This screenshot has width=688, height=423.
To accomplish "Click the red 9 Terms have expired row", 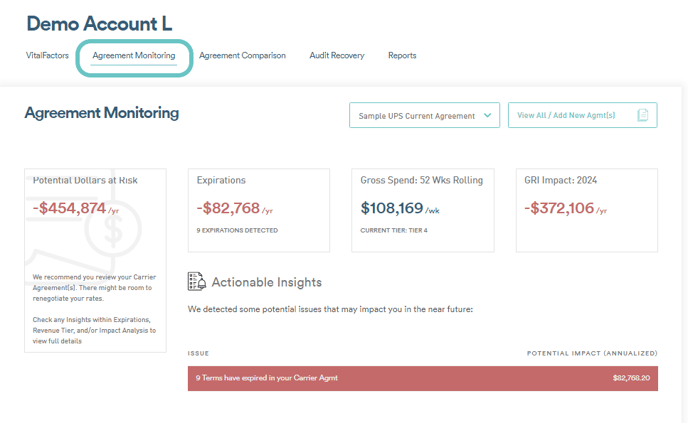I will pyautogui.click(x=423, y=378).
